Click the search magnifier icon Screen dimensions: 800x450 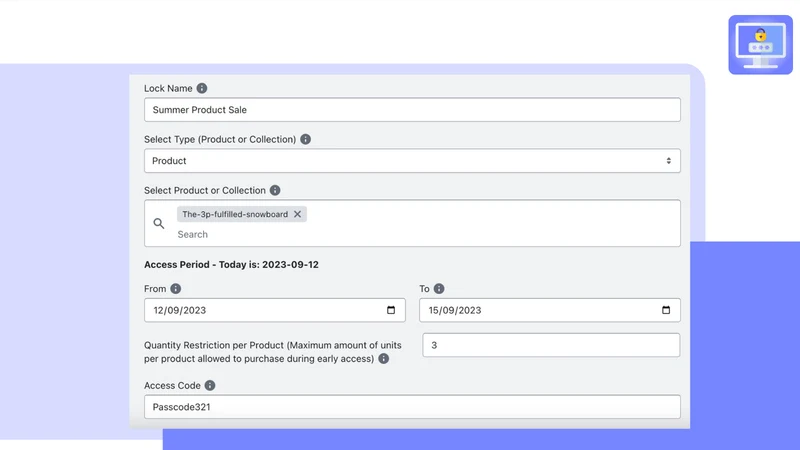coord(159,223)
